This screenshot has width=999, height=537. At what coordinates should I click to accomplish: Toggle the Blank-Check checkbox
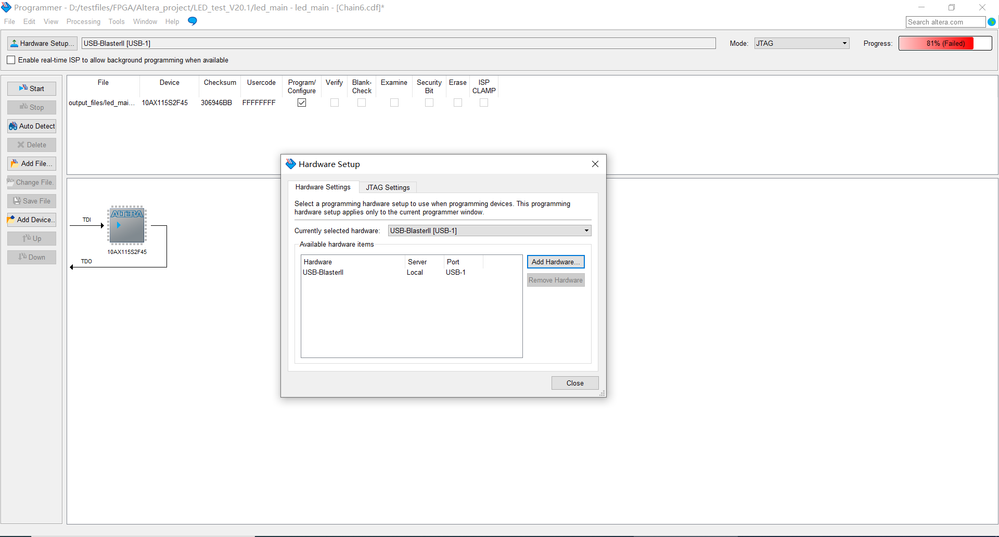click(361, 103)
